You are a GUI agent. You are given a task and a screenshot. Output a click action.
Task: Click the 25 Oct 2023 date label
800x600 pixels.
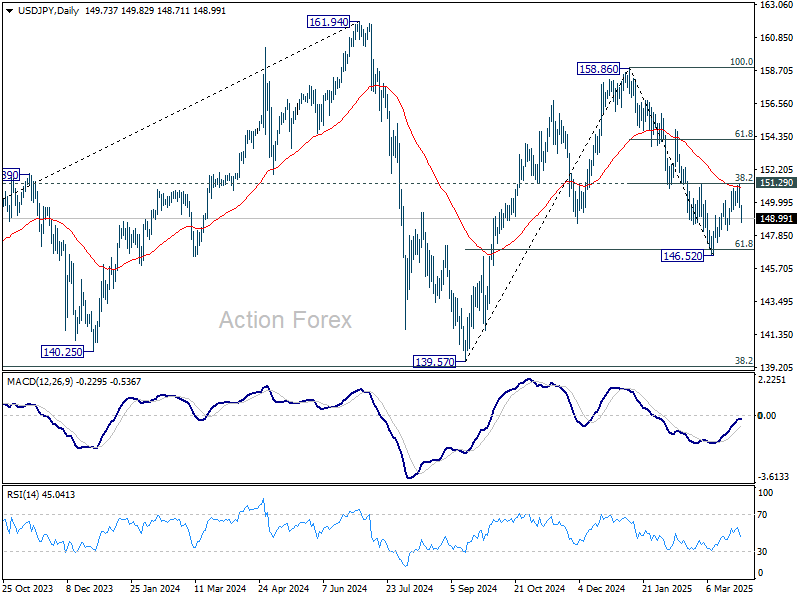(28, 588)
